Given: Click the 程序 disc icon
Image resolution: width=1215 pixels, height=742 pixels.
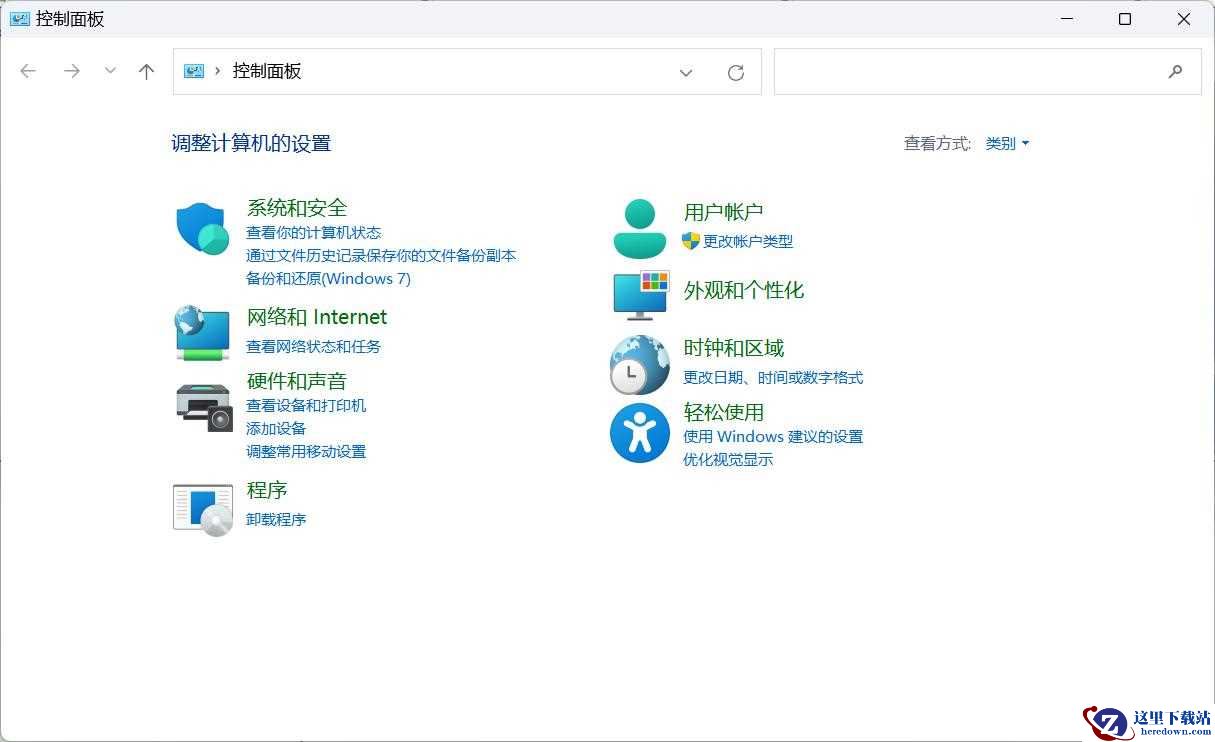Looking at the screenshot, I should coord(203,509).
